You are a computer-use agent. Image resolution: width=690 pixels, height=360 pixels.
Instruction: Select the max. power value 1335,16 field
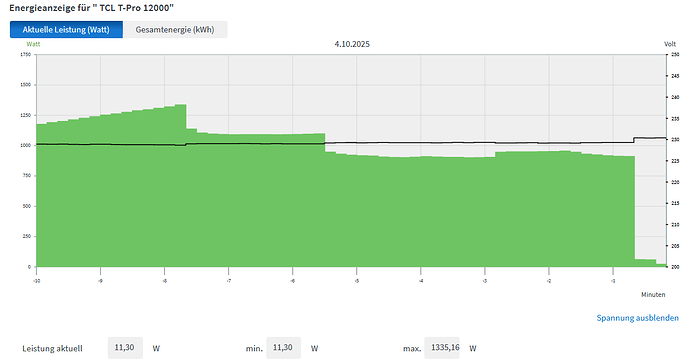pos(442,348)
